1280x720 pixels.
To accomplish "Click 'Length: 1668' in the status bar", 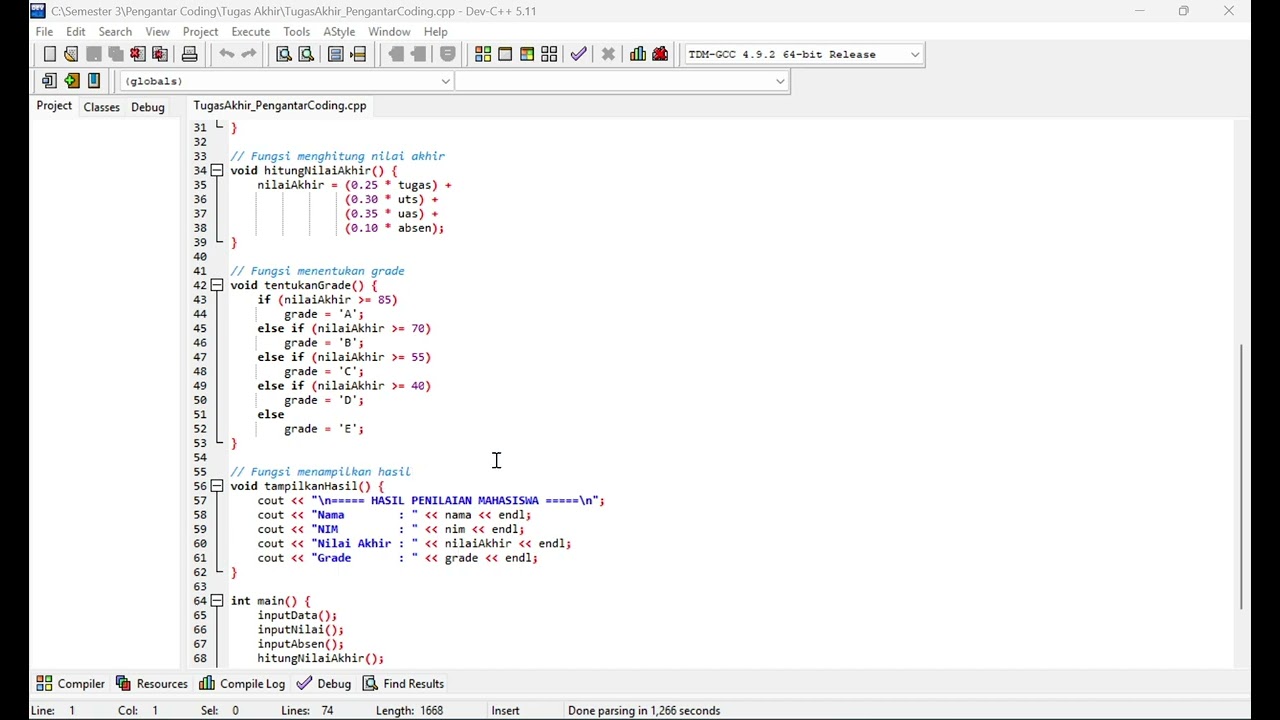I will point(409,711).
